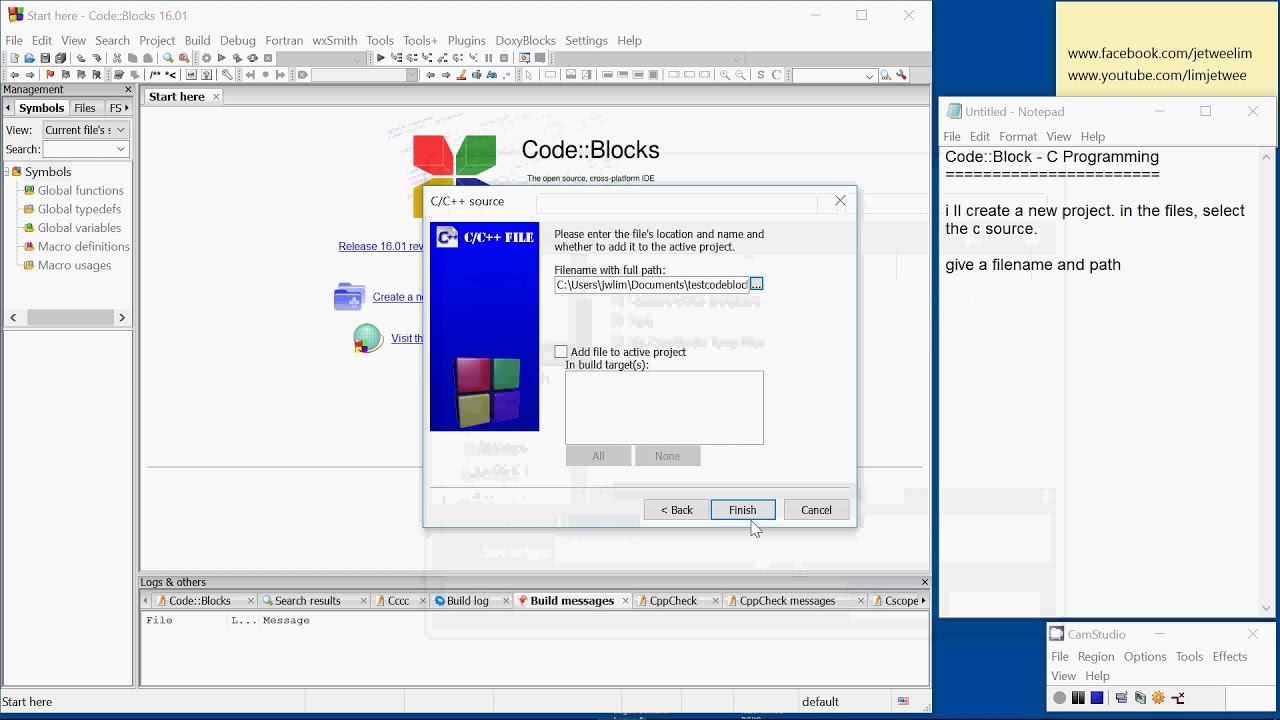Click the Redo arrow icon
This screenshot has height=720, width=1280.
click(97, 58)
